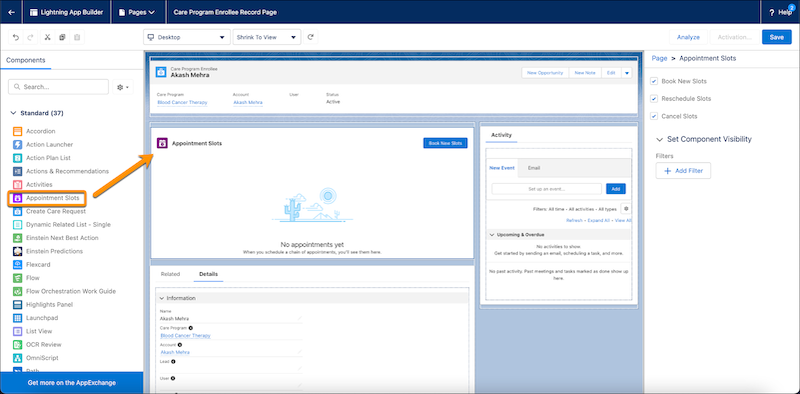Image resolution: width=800 pixels, height=394 pixels.
Task: Switch to the Components tab
Action: [26, 60]
